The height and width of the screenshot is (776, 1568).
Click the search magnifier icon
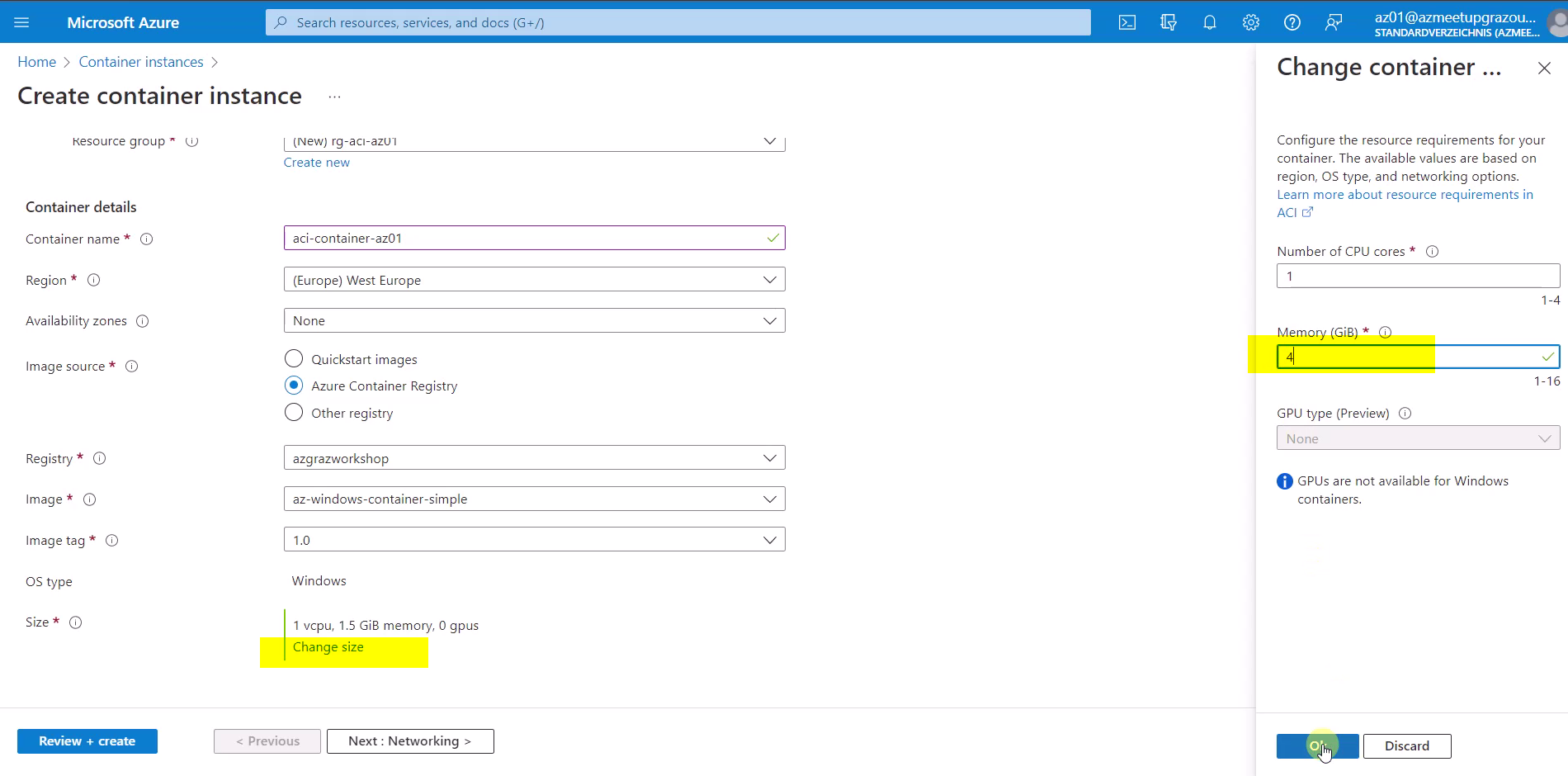pyautogui.click(x=281, y=22)
